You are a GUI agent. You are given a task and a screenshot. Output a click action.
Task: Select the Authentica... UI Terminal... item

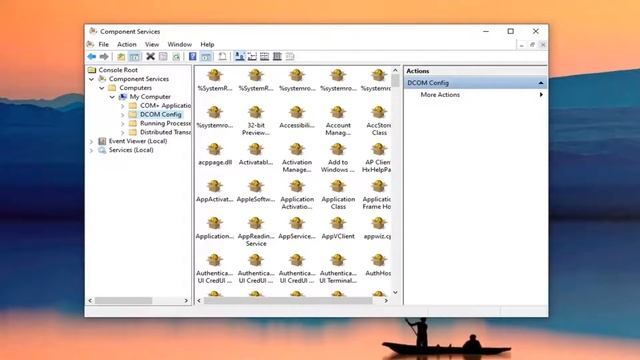[338, 269]
